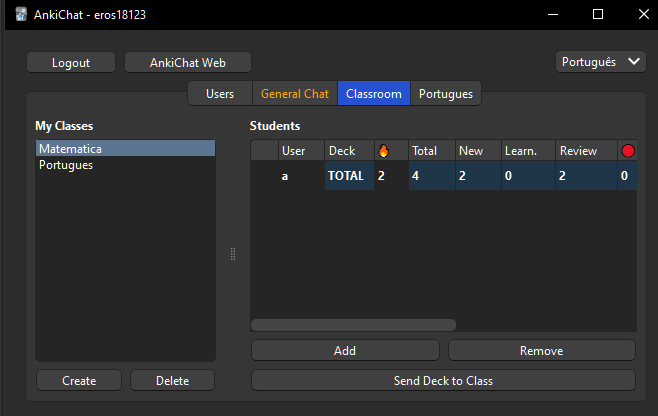Switch to the Portugues tab
This screenshot has width=658, height=416.
click(446, 94)
